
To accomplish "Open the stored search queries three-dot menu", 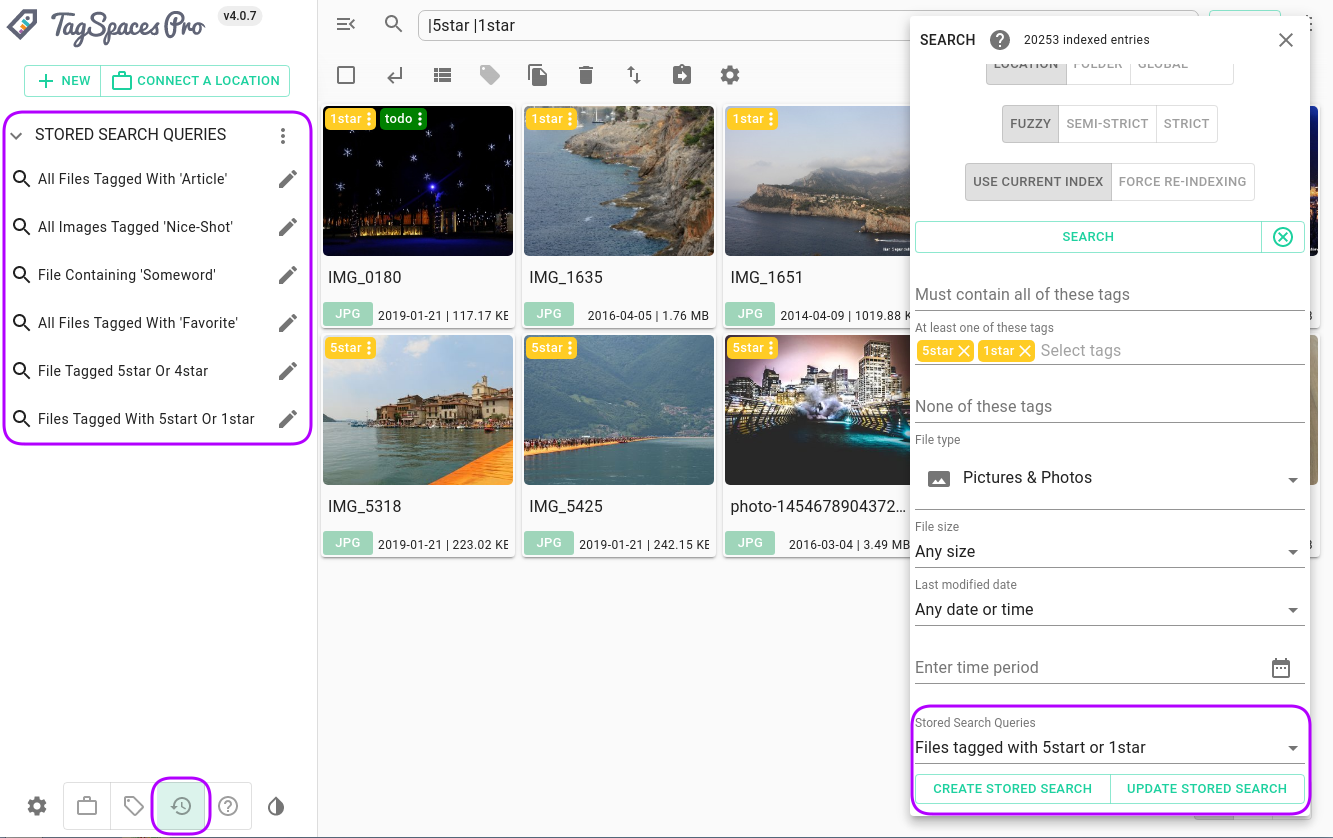I will [x=283, y=134].
